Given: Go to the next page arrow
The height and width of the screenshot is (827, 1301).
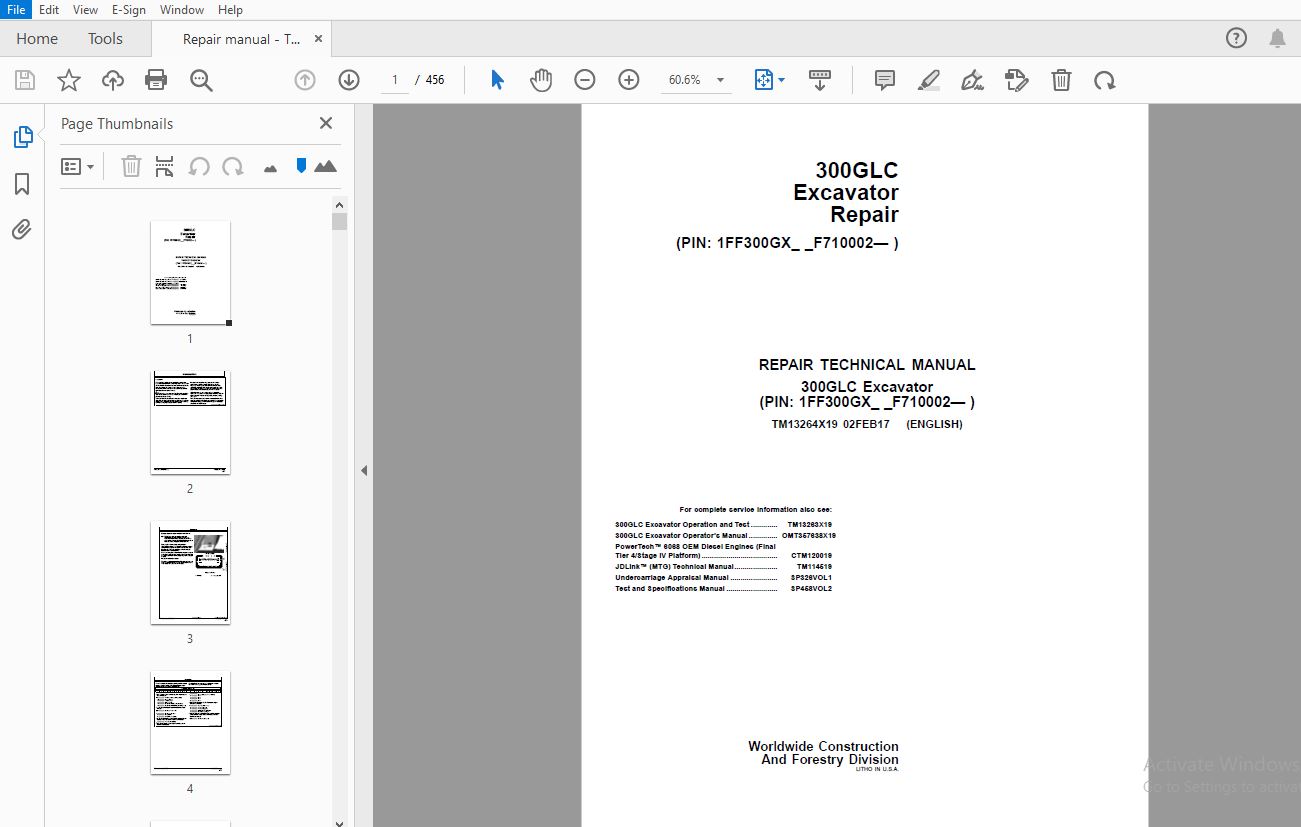Looking at the screenshot, I should 349,80.
